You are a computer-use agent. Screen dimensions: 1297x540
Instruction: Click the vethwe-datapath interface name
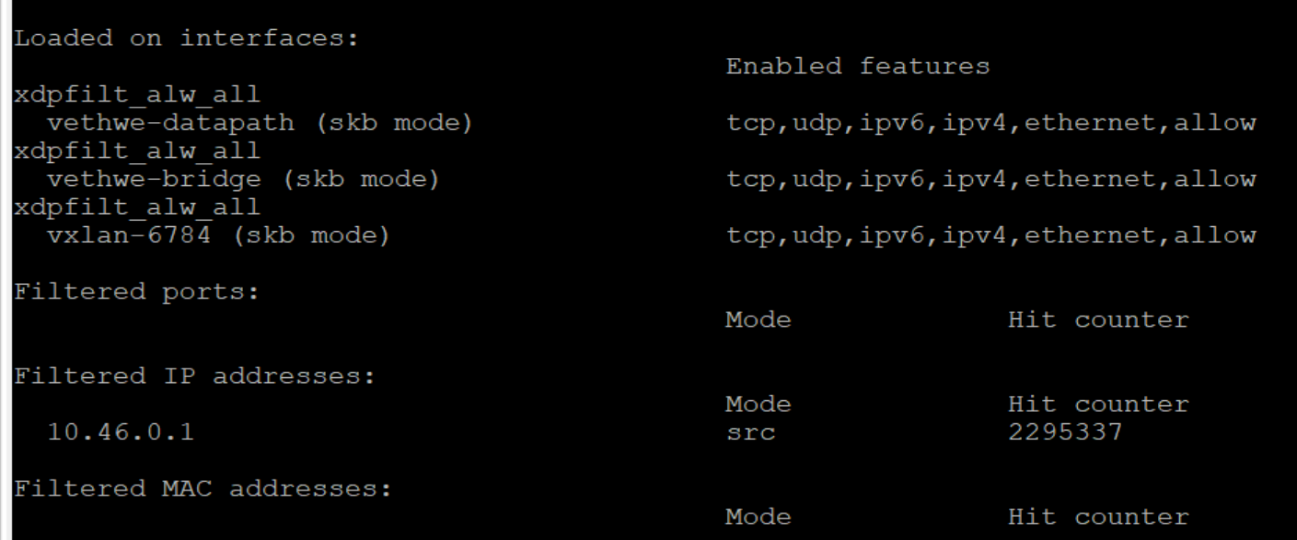tap(171, 123)
